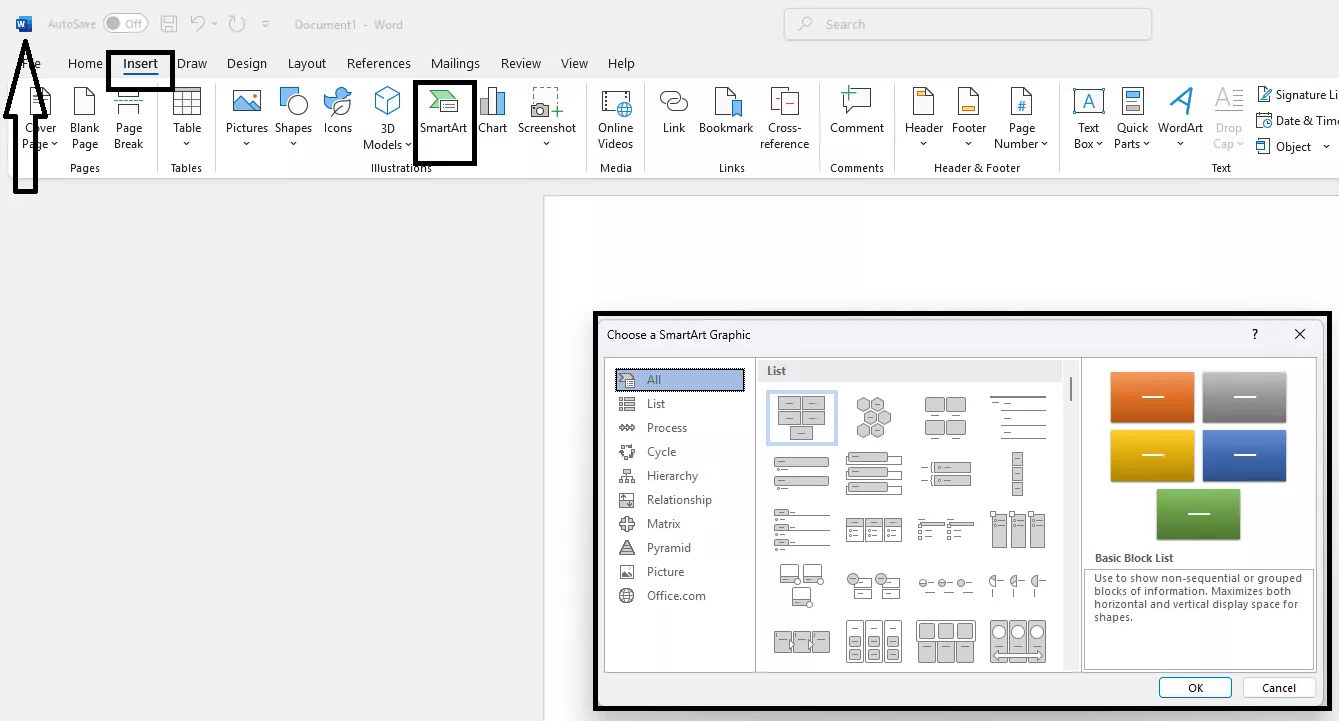The height and width of the screenshot is (721, 1339).
Task: Click the blue block in the preview
Action: coord(1244,456)
